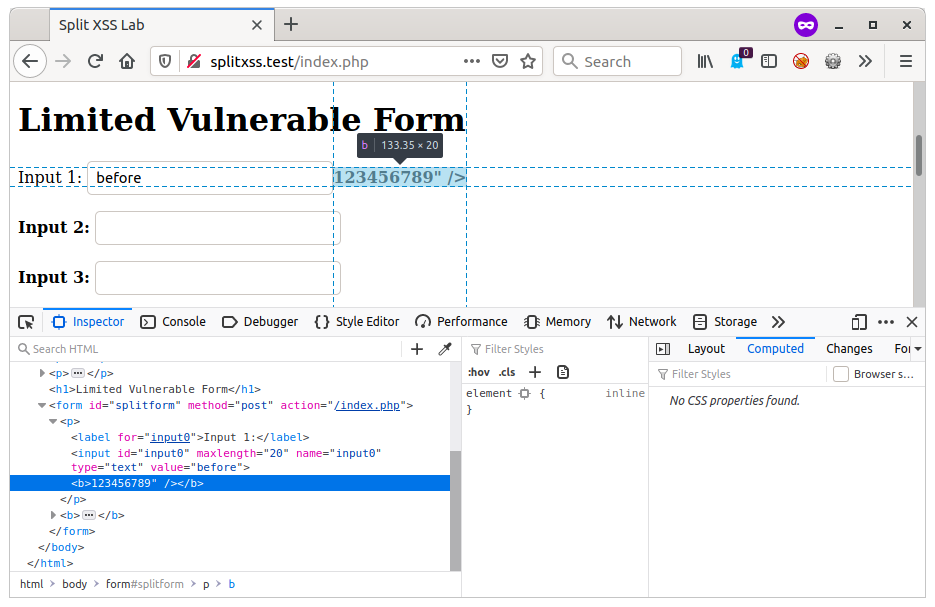Select html in breadcrumb trail
This screenshot has width=935, height=607.
click(x=32, y=584)
